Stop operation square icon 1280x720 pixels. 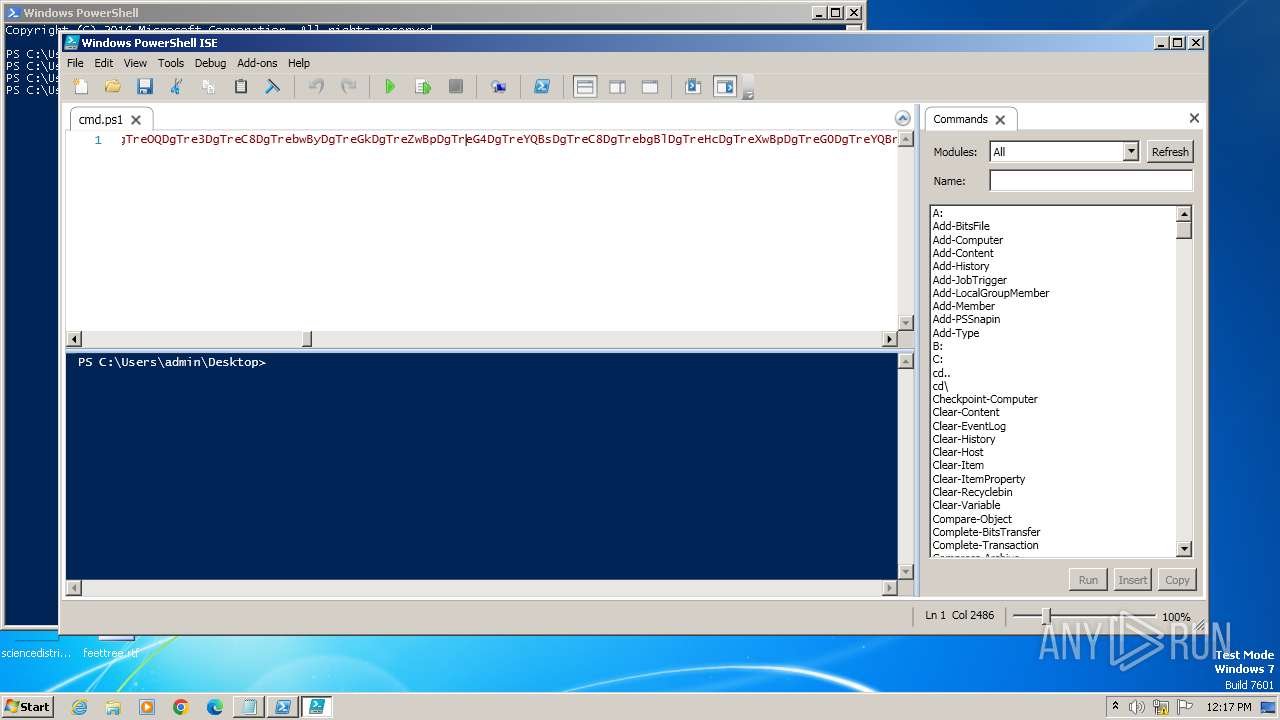tap(455, 87)
